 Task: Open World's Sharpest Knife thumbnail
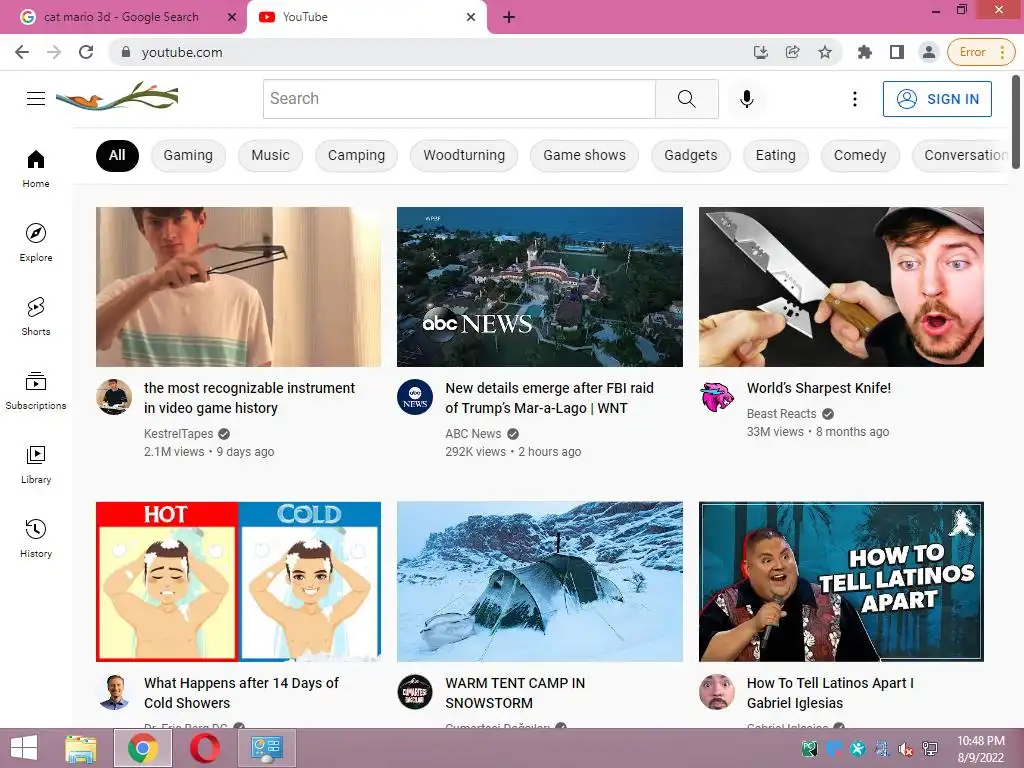click(841, 287)
